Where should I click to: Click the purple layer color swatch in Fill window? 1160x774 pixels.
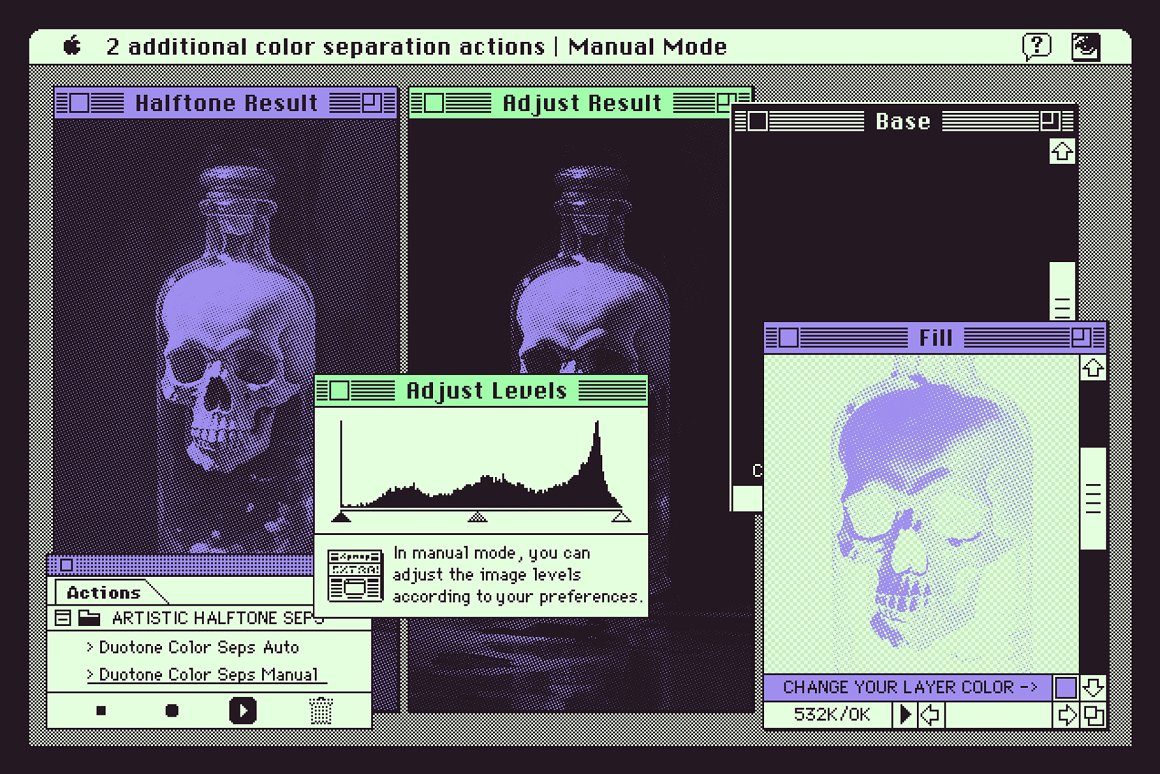[x=1066, y=688]
